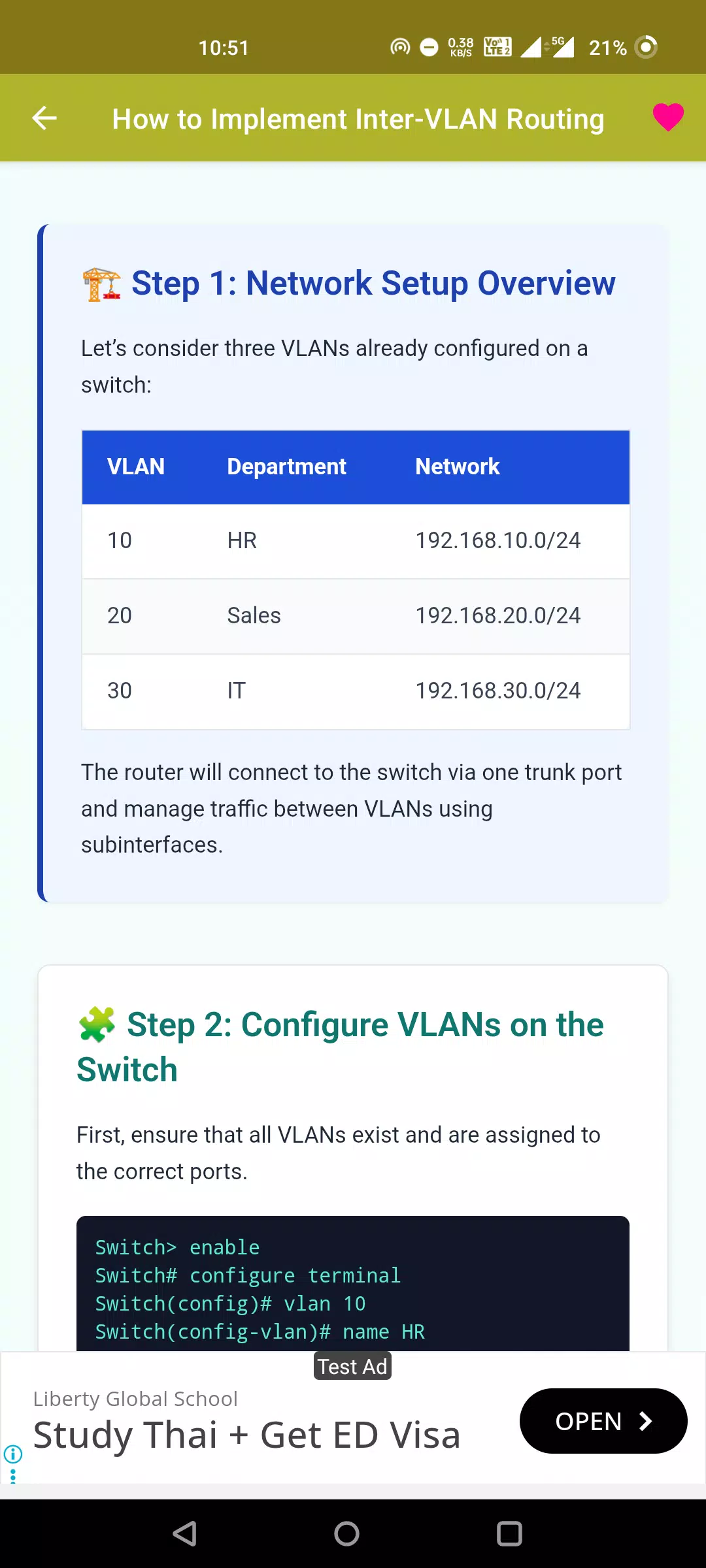Tap the page title How to Implement Inter-VLAN Routing
Viewport: 706px width, 1568px height.
(x=358, y=119)
